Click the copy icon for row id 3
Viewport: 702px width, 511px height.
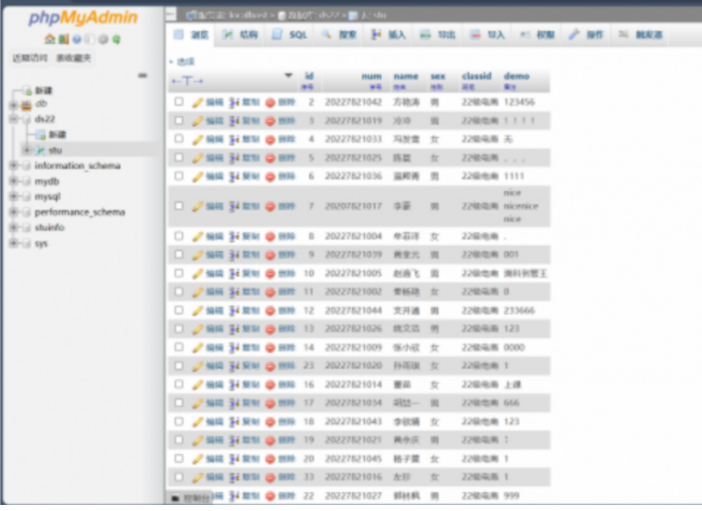pos(234,121)
